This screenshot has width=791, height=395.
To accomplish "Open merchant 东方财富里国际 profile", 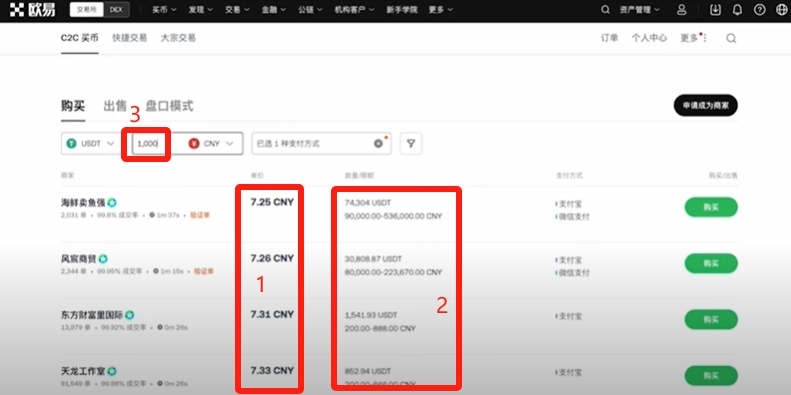I will (92, 315).
